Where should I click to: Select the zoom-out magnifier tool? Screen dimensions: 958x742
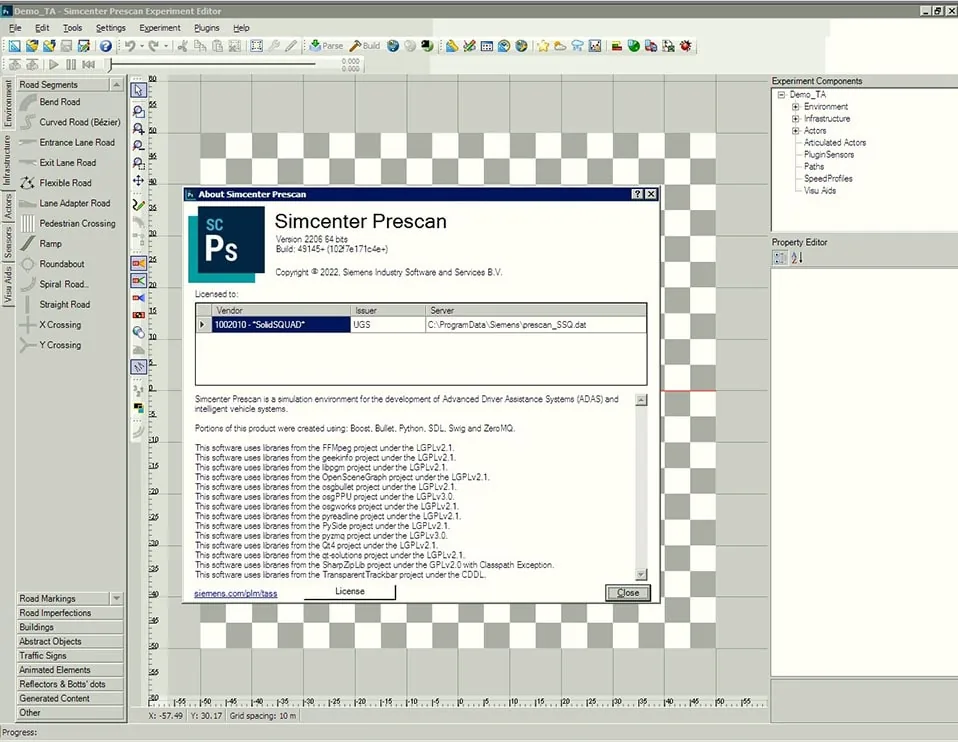(139, 146)
